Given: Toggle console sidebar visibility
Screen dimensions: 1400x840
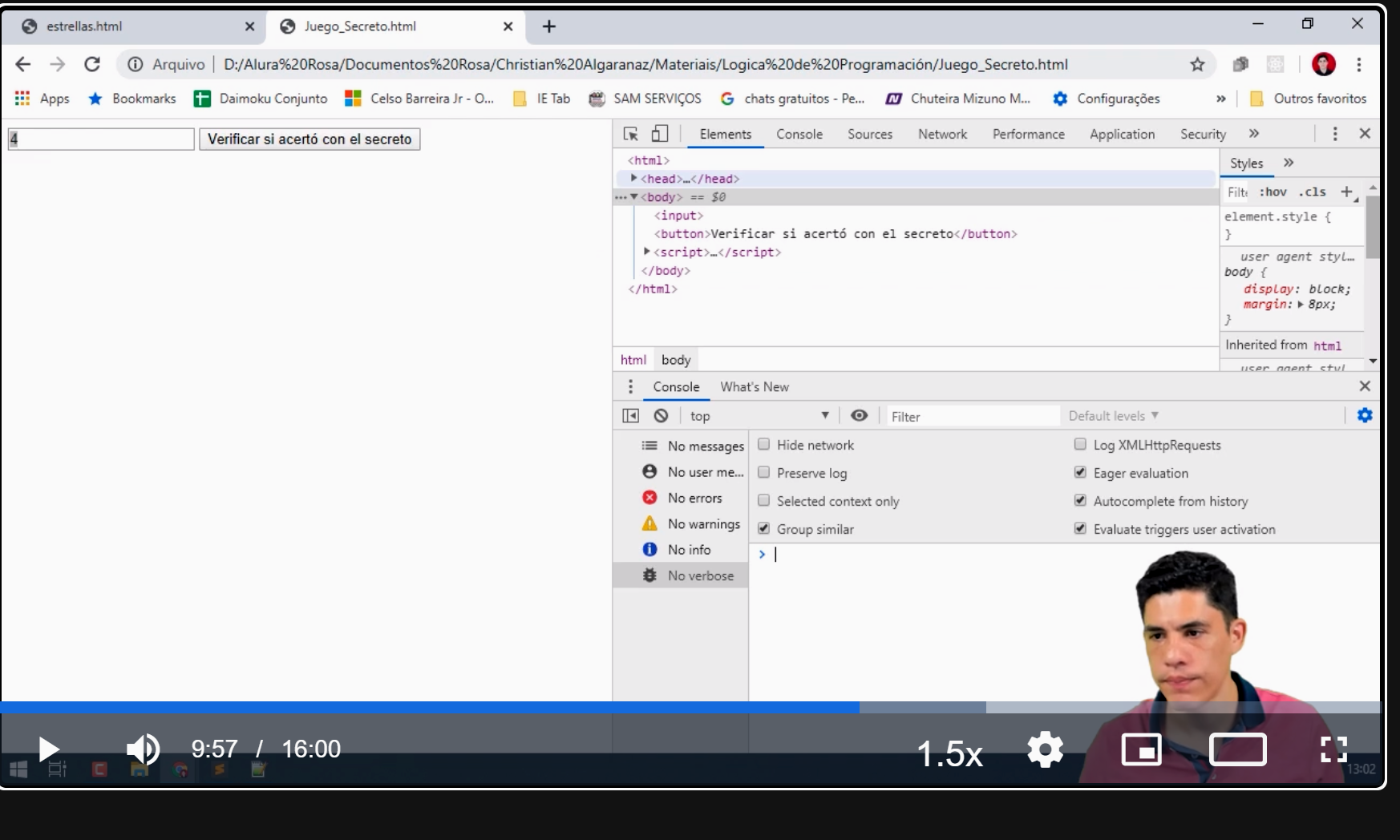Looking at the screenshot, I should [x=631, y=416].
